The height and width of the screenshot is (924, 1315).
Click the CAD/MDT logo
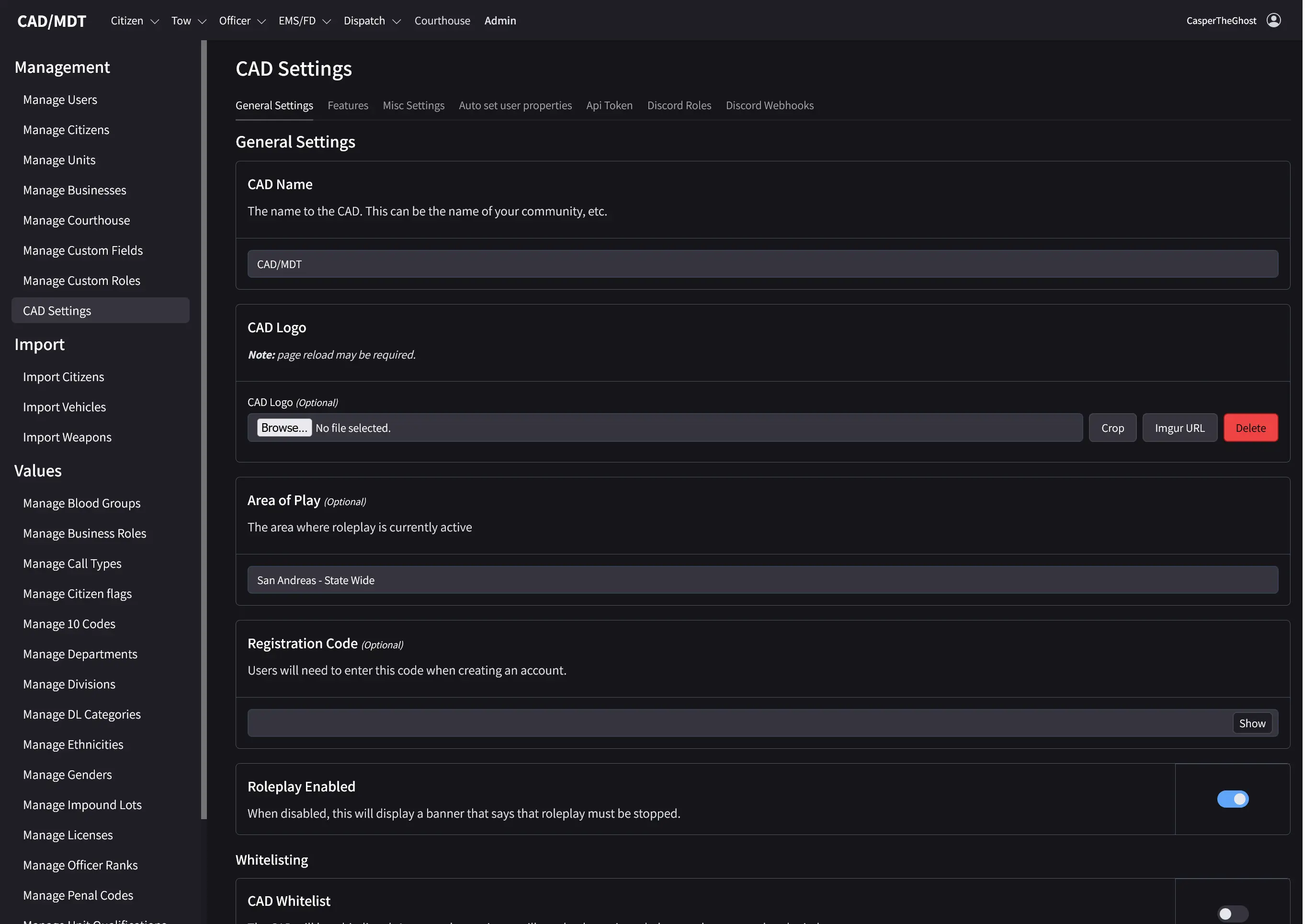coord(52,21)
